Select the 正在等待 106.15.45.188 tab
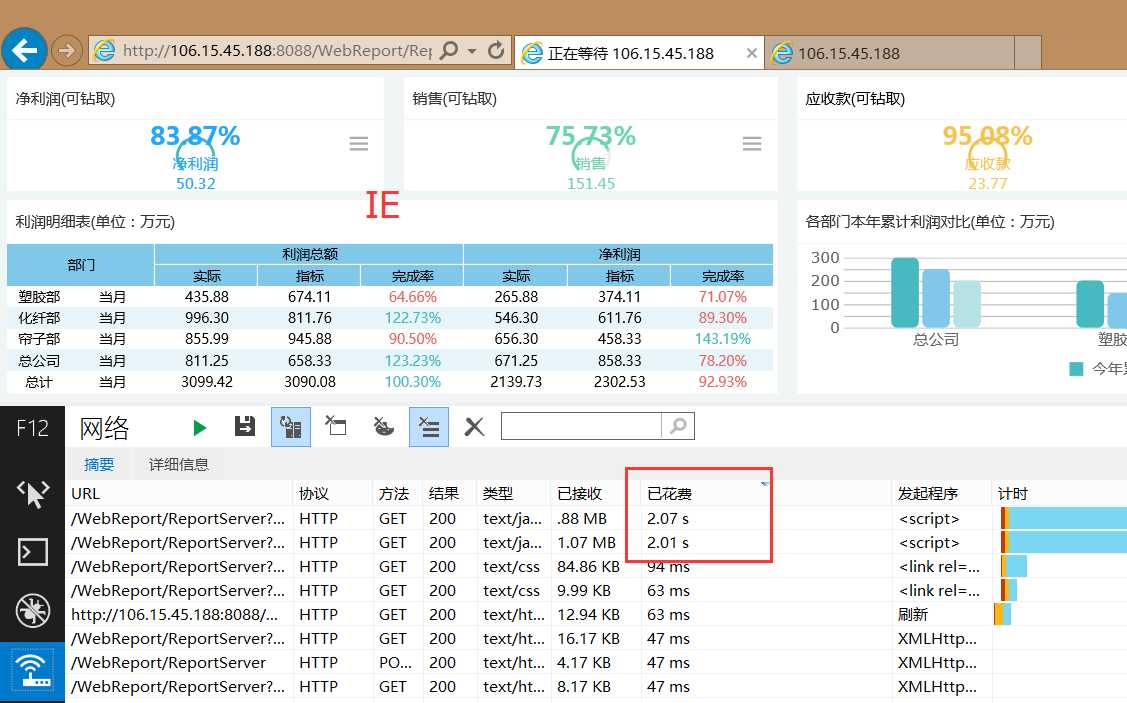Screen dimensions: 1127x703 coord(638,53)
